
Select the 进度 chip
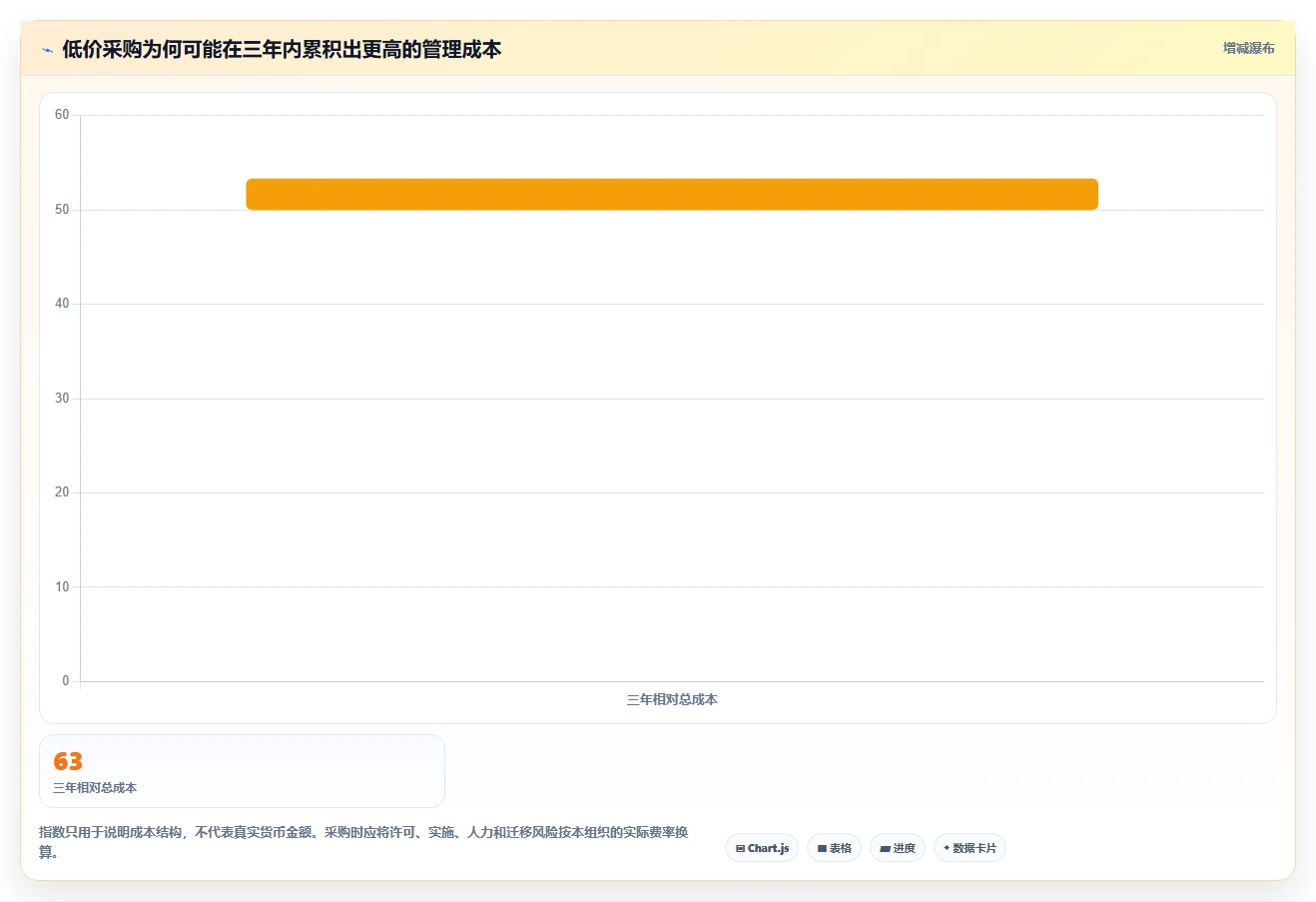click(898, 848)
